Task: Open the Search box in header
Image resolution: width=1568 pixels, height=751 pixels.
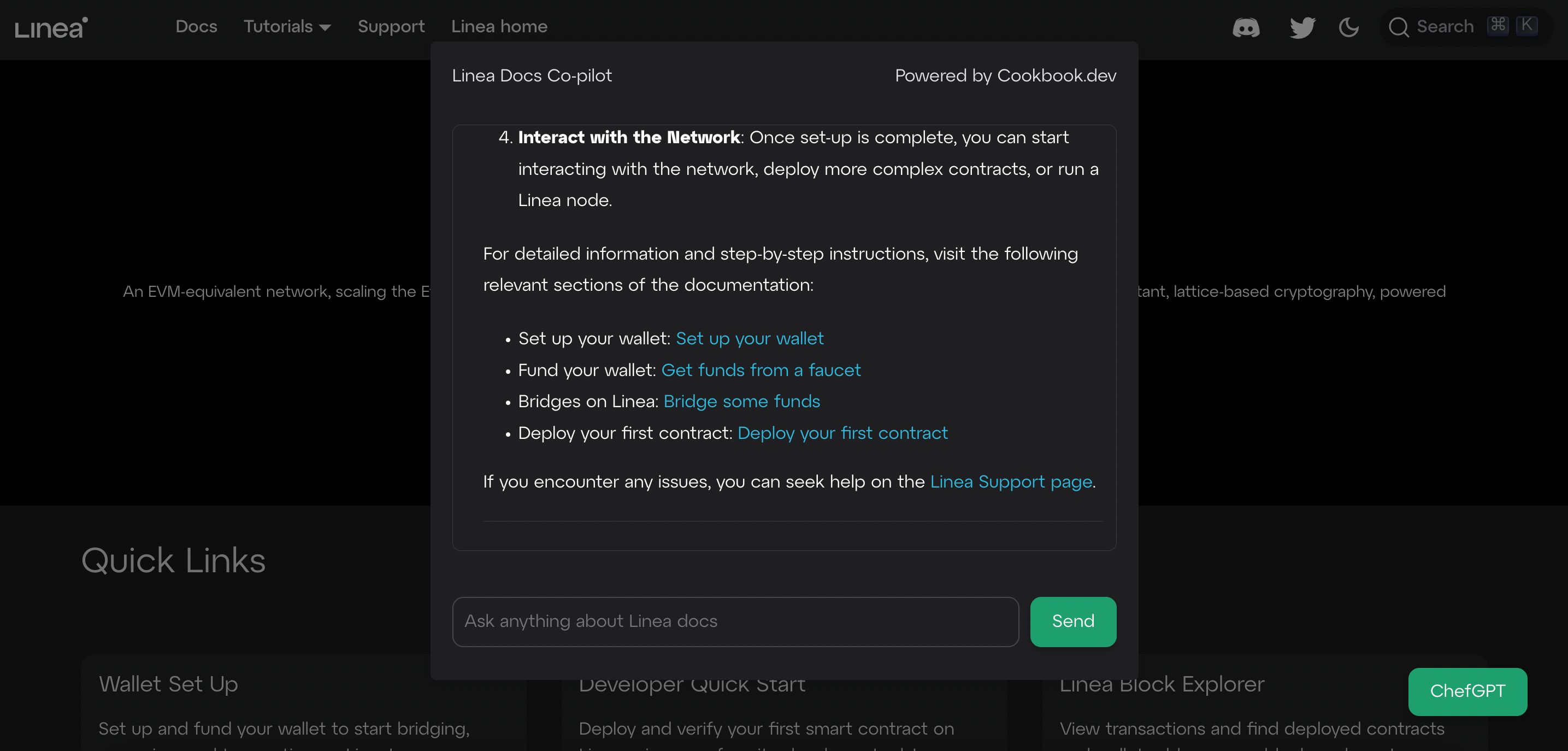Action: [1465, 27]
